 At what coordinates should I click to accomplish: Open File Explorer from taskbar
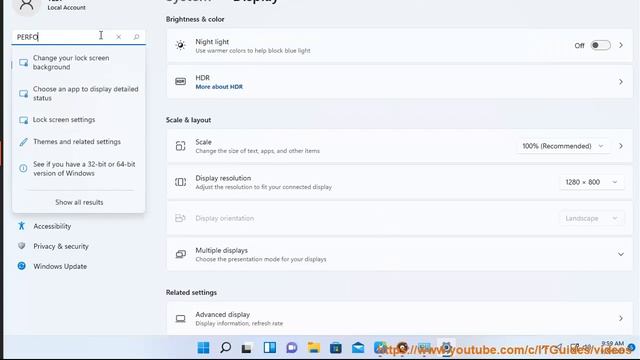(x=314, y=348)
